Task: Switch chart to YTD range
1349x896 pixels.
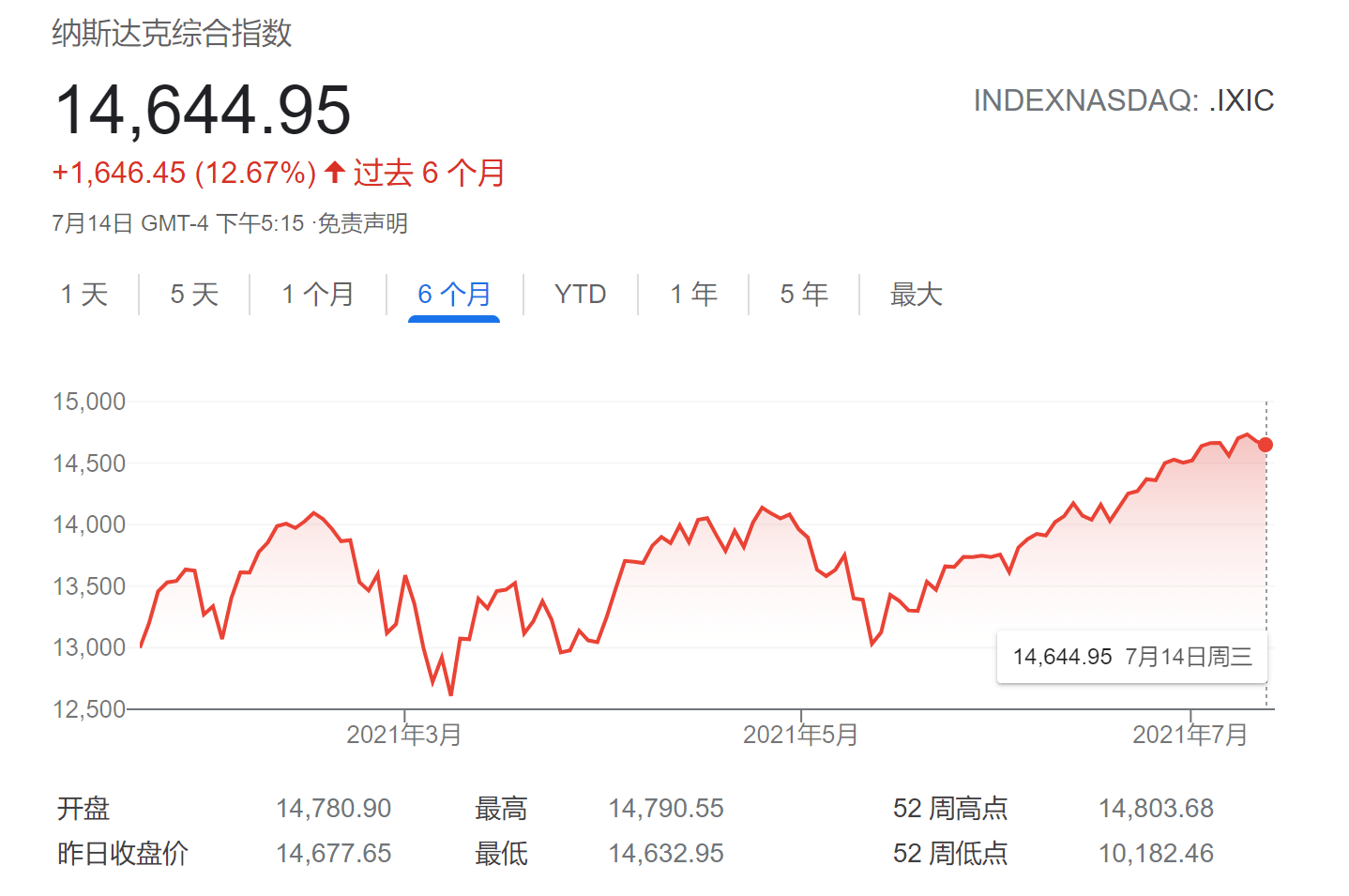Action: coord(580,295)
